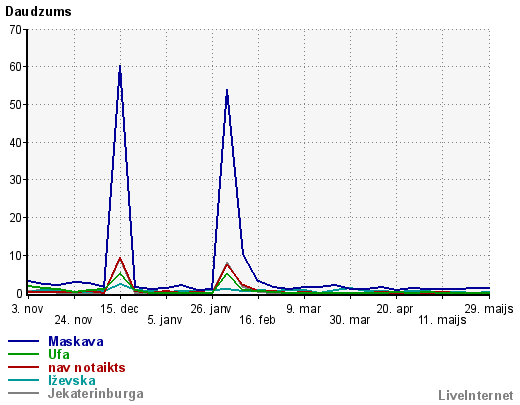Image resolution: width=520 pixels, height=405 pixels.
Task: Click the Jekaterinburga legend label
Action: coord(96,394)
